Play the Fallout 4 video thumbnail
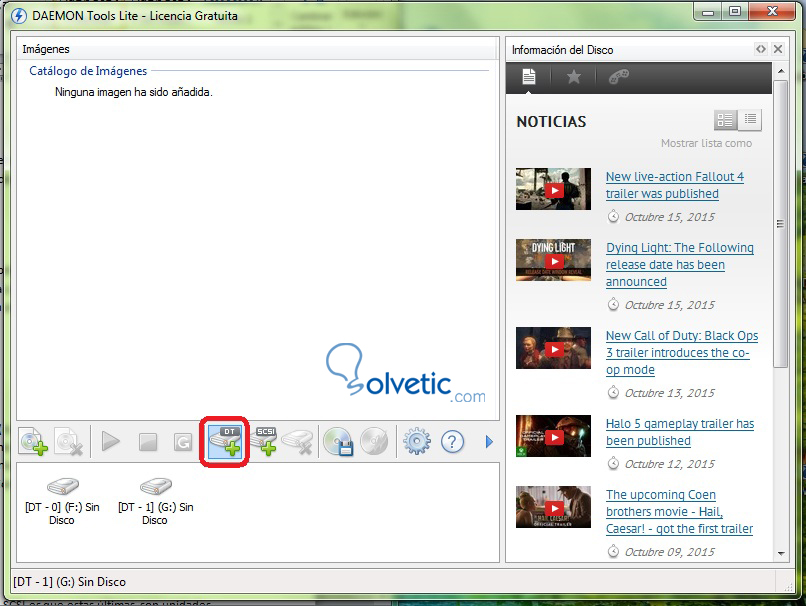The image size is (806, 606). (x=554, y=189)
